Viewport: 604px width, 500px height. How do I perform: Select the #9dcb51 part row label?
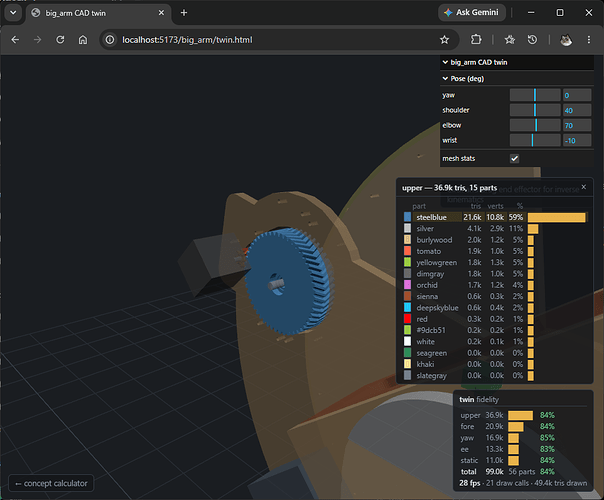431,330
